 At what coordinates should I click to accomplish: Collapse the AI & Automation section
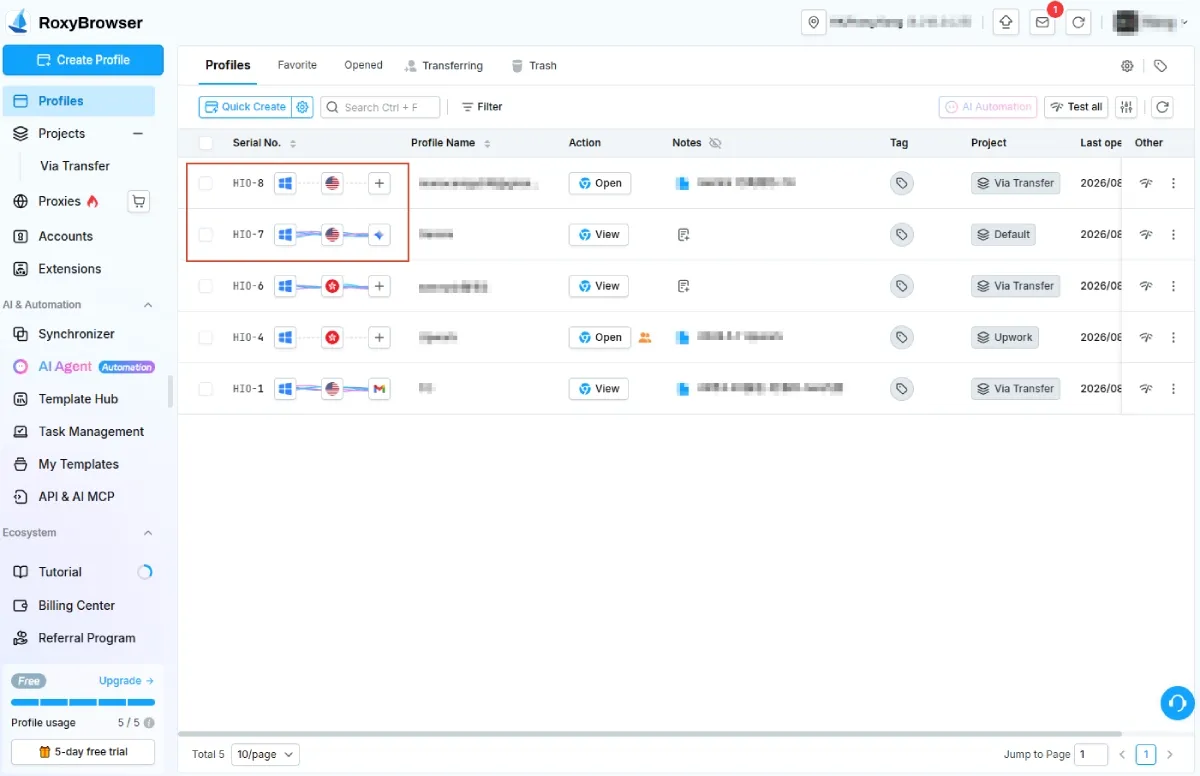pyautogui.click(x=148, y=305)
